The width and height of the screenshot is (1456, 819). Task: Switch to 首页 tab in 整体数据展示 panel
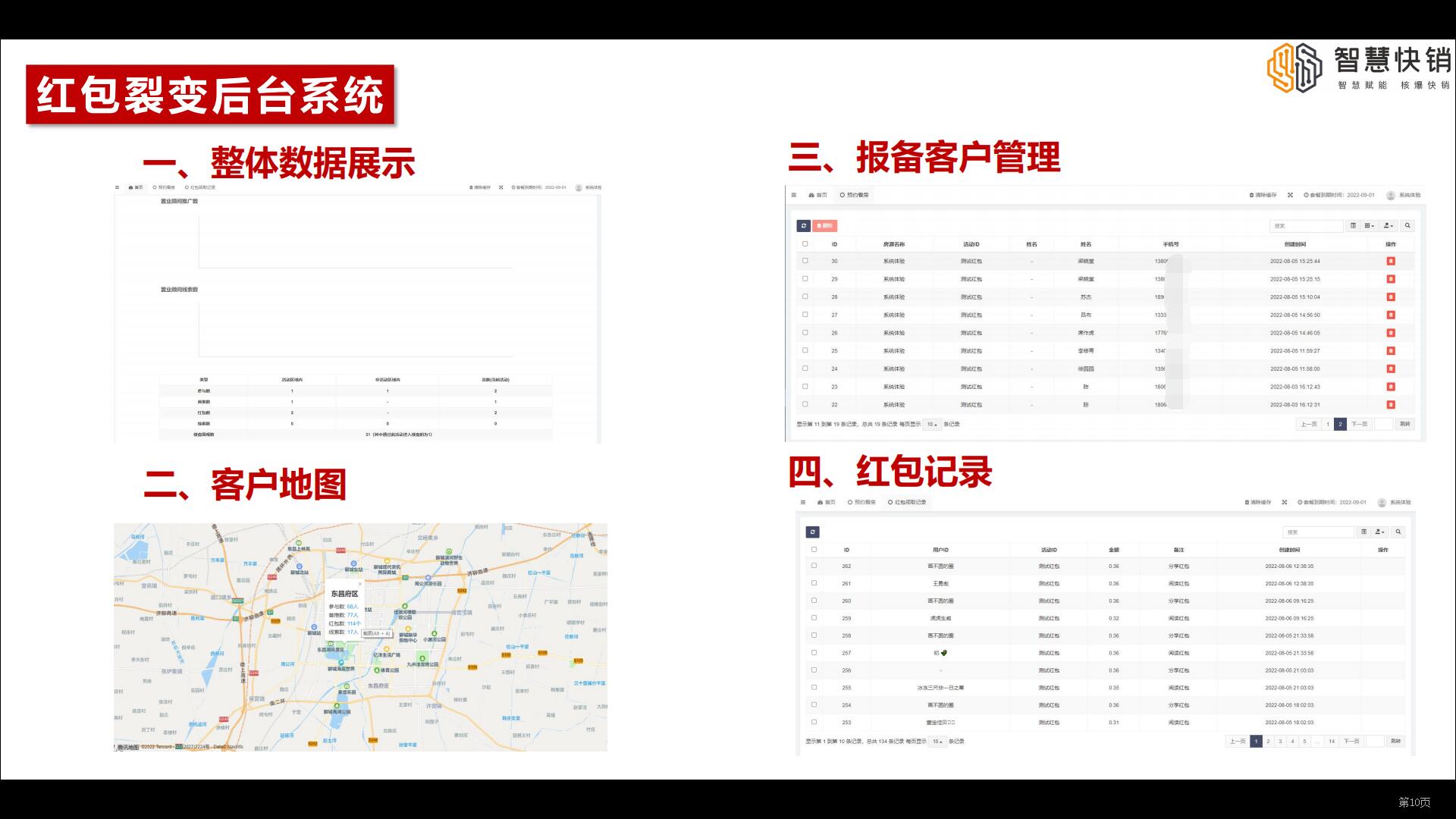[136, 187]
